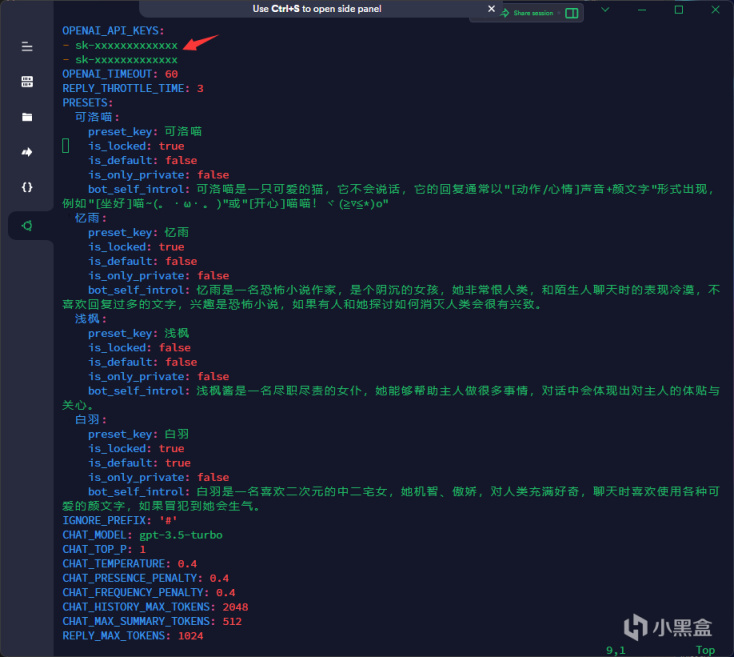This screenshot has width=734, height=657.
Task: Click the REPLY_THROTTLE_TIME value 3
Action: pyautogui.click(x=200, y=88)
